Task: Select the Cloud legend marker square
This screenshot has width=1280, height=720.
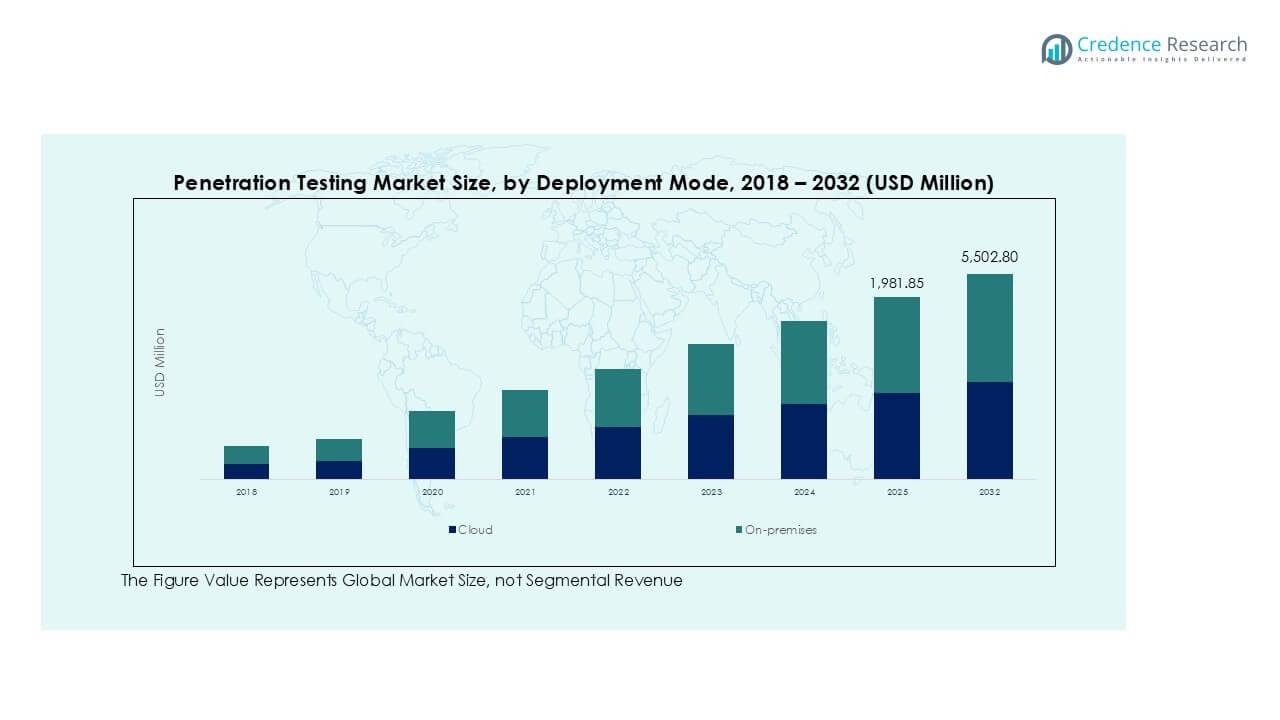Action: 452,530
